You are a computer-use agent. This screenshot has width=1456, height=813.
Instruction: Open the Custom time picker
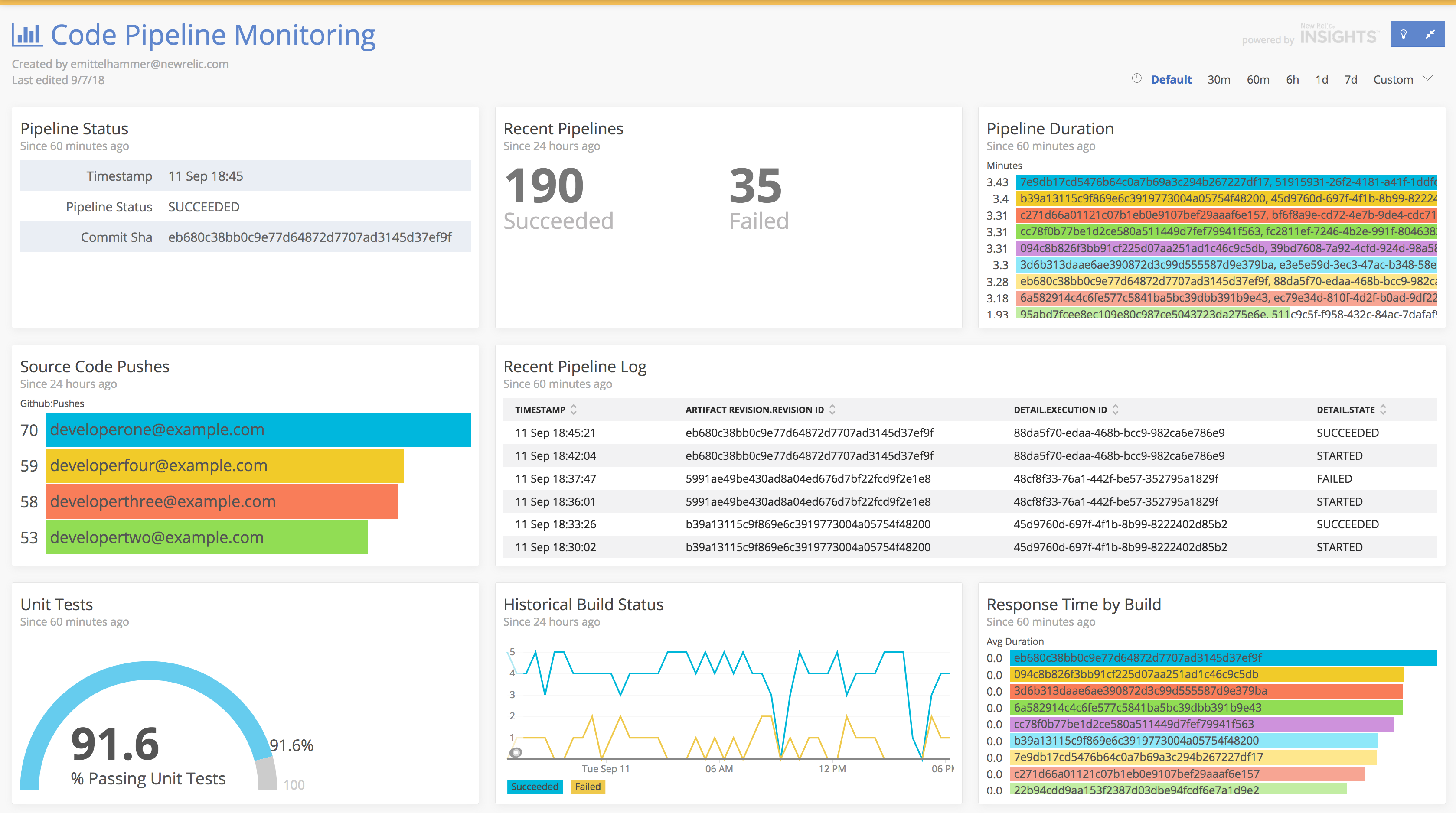point(1393,80)
